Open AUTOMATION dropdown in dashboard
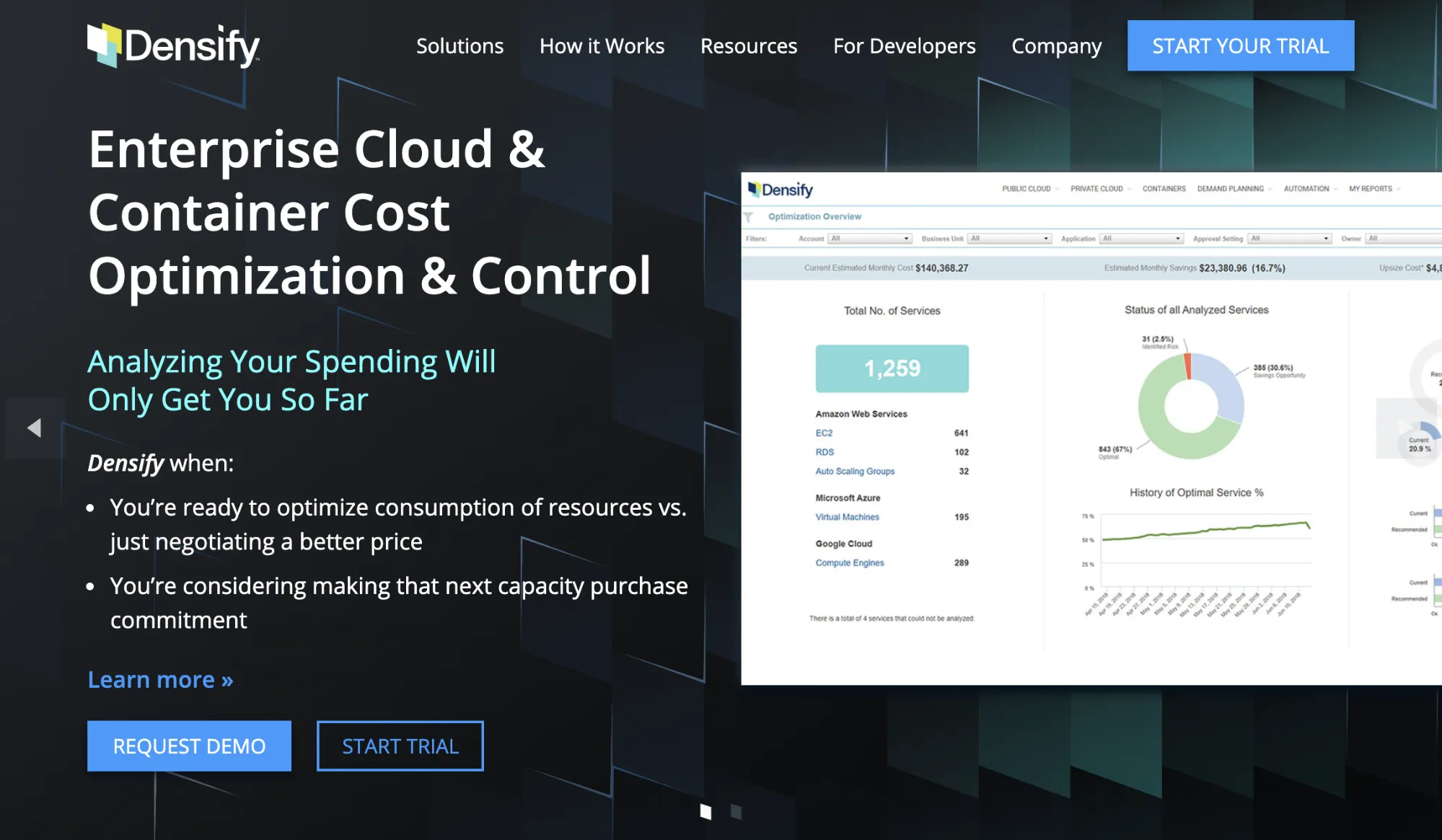The image size is (1442, 840). [1310, 189]
